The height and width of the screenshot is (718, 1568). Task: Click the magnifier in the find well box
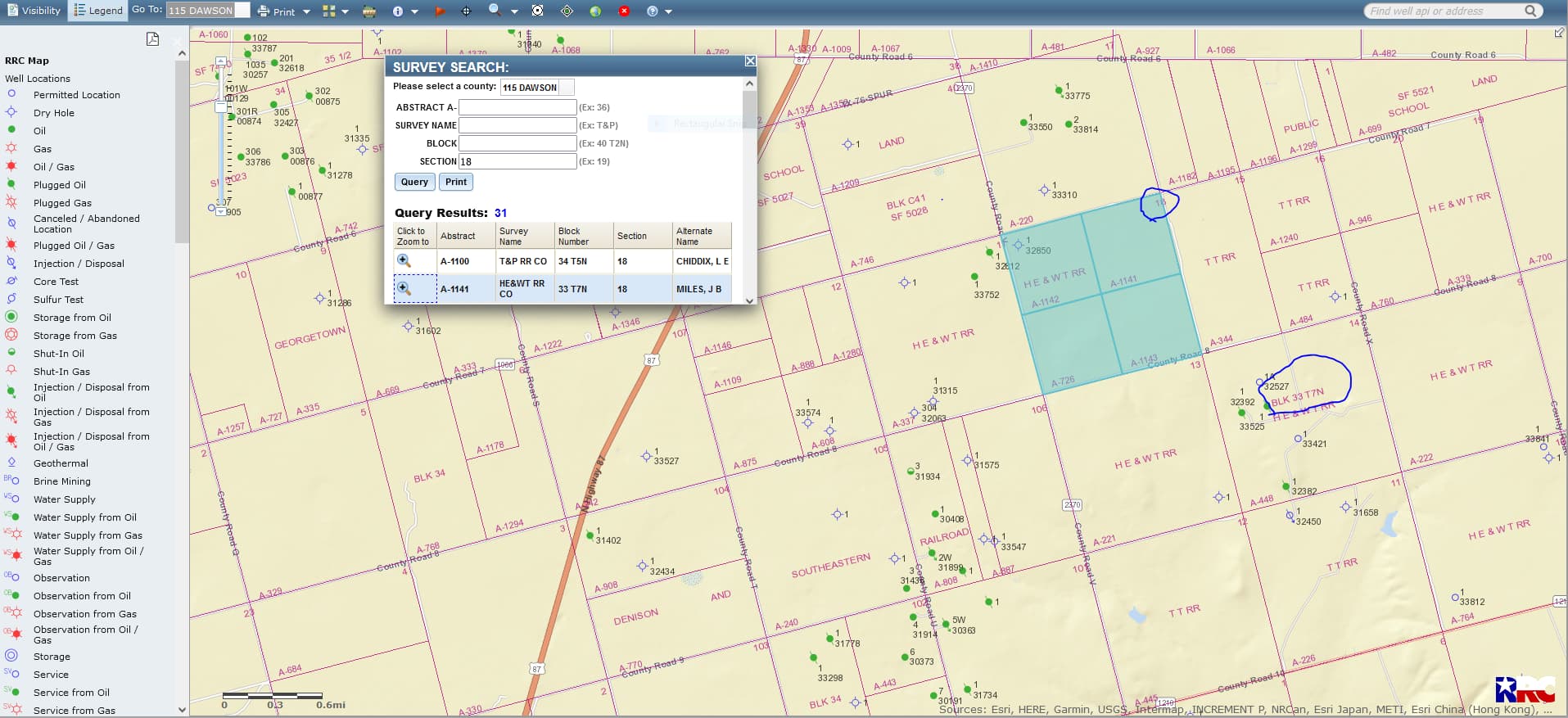tap(1530, 11)
